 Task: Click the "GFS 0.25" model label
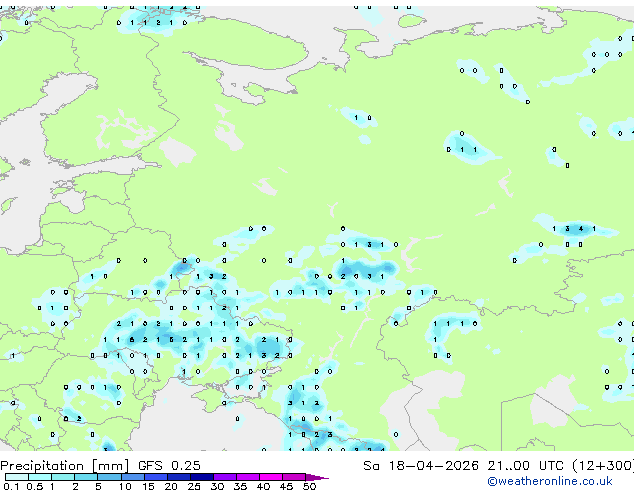coord(169,466)
